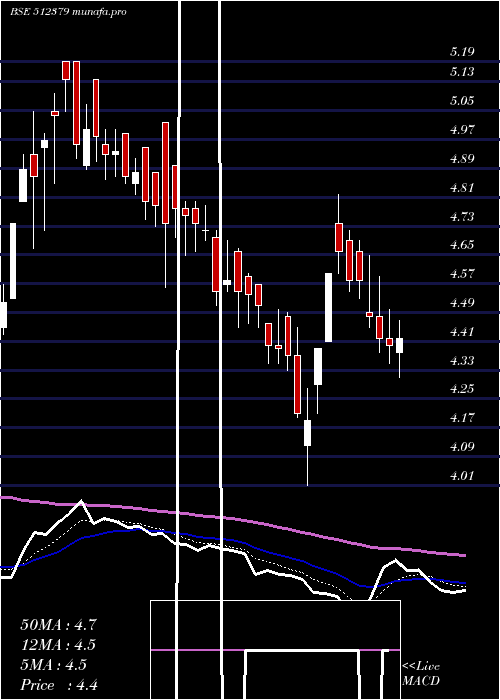Click the 4.81 price axis label
Screen dimensions: 500x700
tap(462, 188)
